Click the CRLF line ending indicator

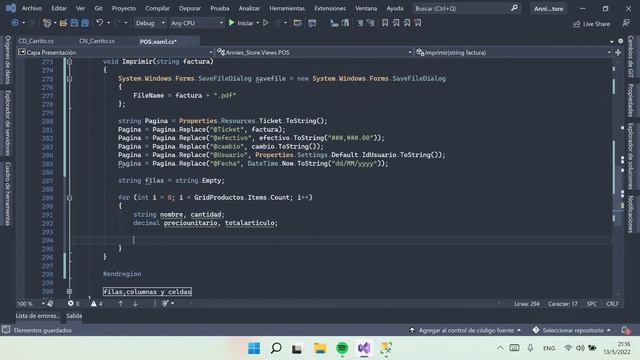click(612, 304)
